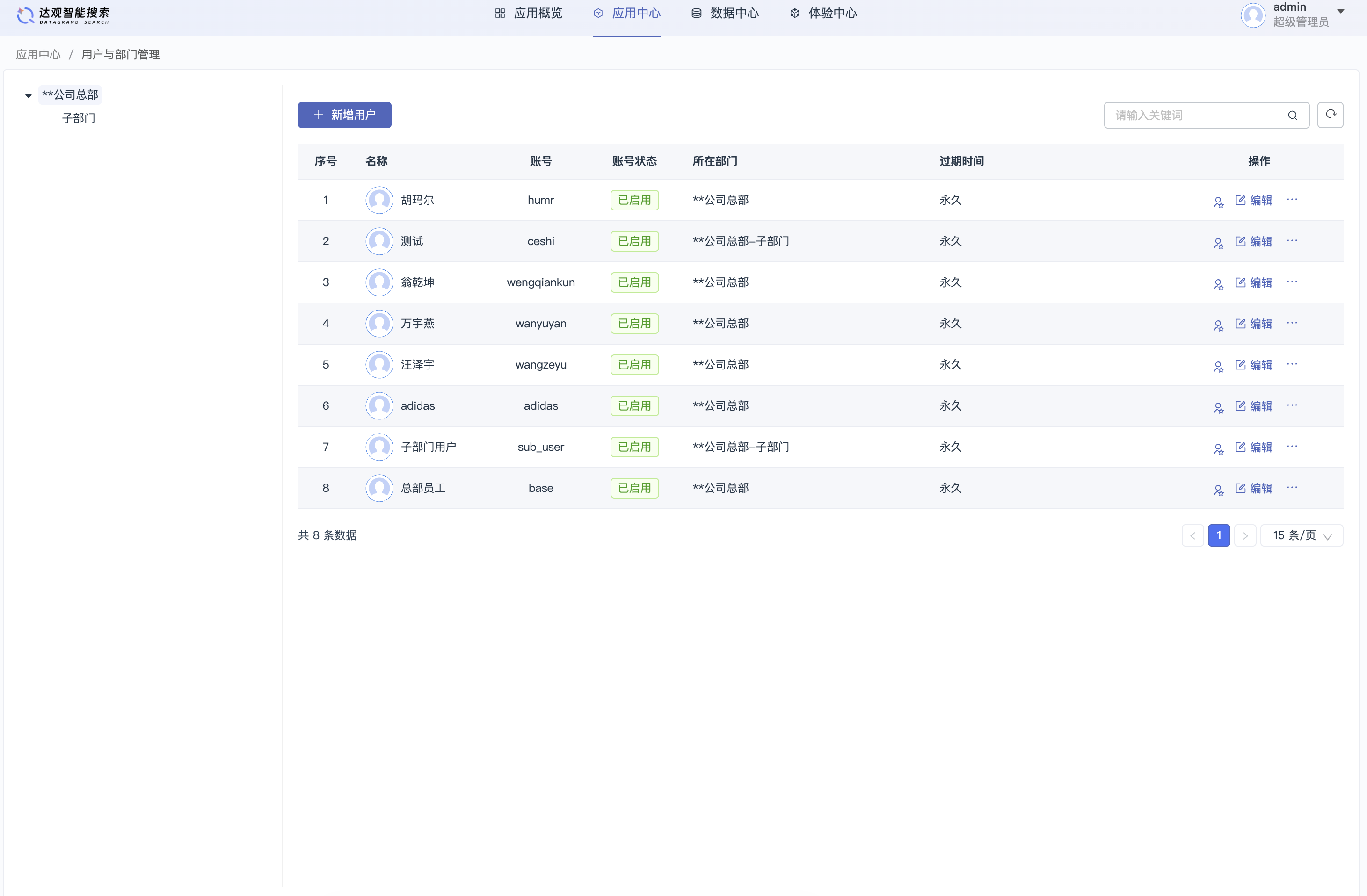The width and height of the screenshot is (1367, 896).
Task: Open more actions menu for 子部门用户
Action: coord(1292,446)
